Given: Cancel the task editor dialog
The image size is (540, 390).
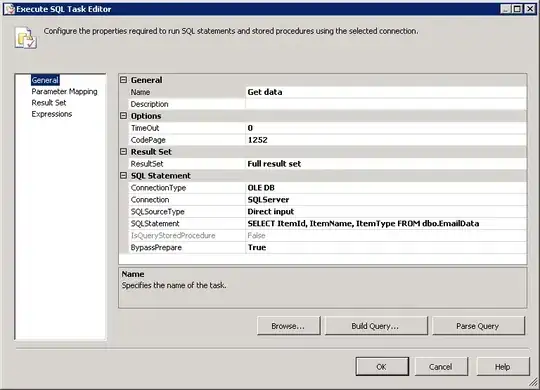Looking at the screenshot, I should point(441,367).
